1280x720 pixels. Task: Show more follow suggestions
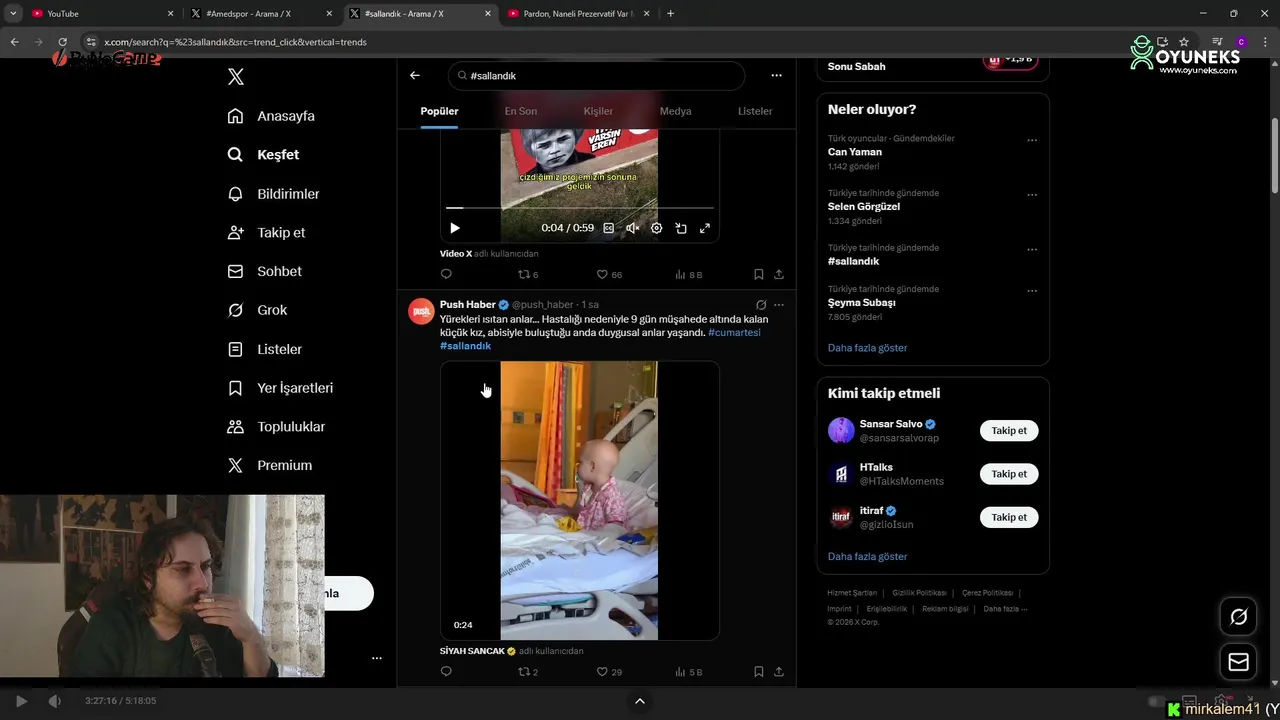click(867, 556)
